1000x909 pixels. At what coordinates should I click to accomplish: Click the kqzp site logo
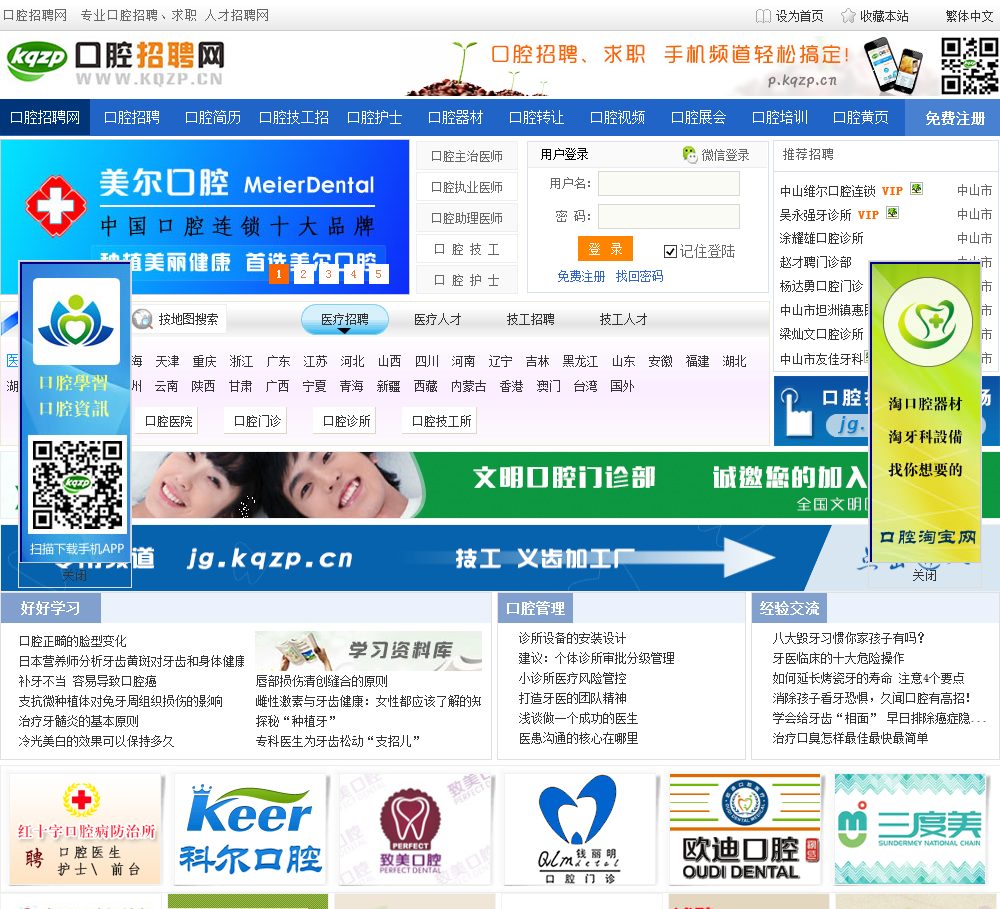tap(116, 64)
